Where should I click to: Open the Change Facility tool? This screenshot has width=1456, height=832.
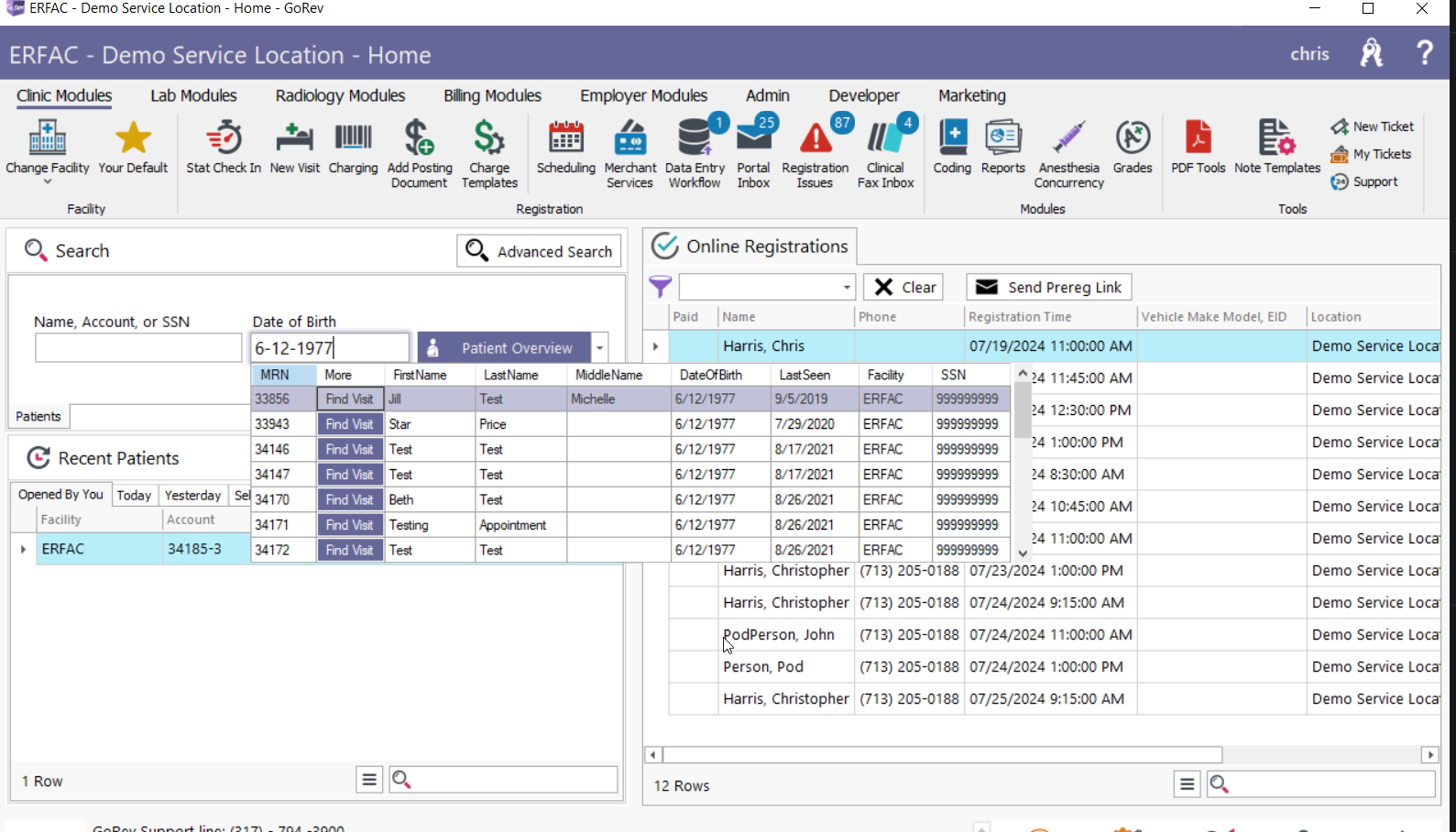pos(48,147)
